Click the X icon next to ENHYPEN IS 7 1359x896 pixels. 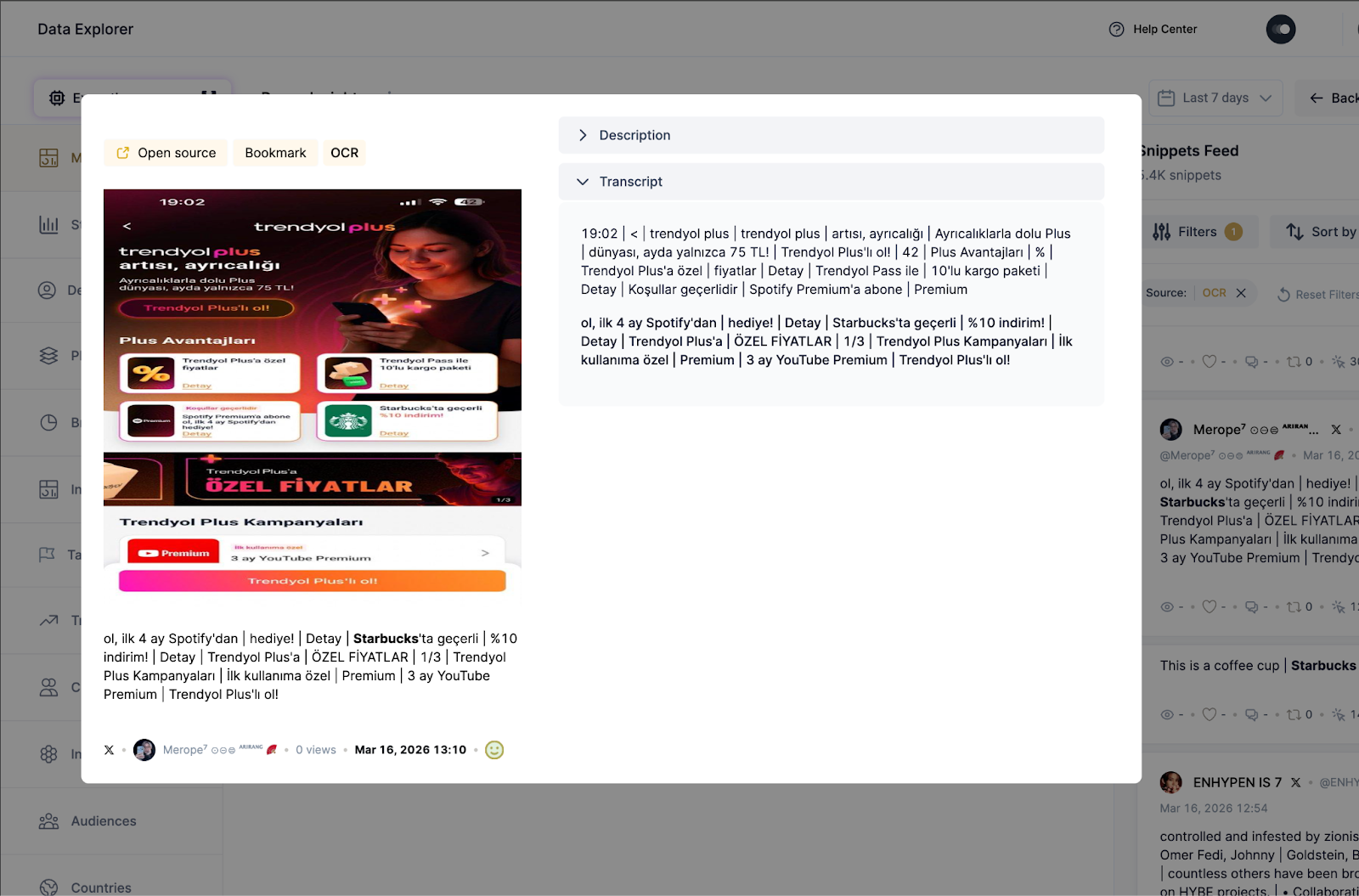[x=1295, y=782]
